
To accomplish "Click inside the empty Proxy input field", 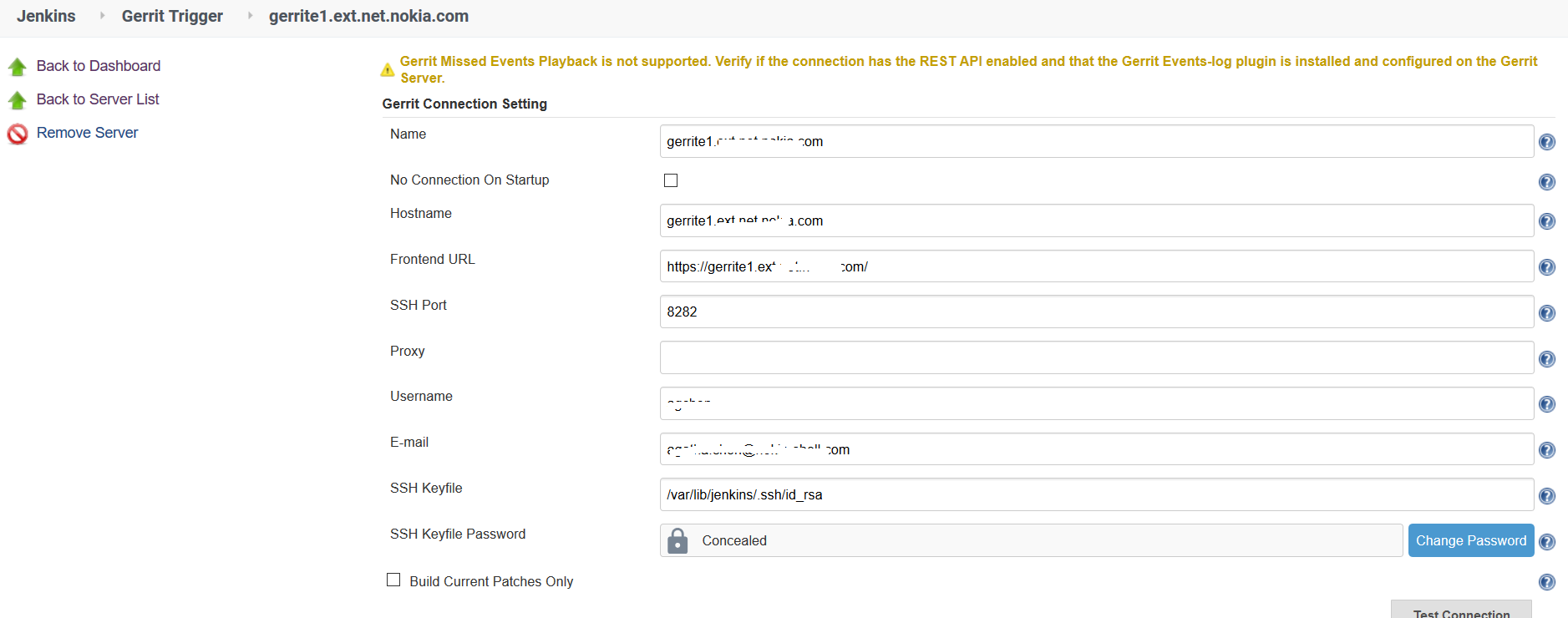I will 919,357.
